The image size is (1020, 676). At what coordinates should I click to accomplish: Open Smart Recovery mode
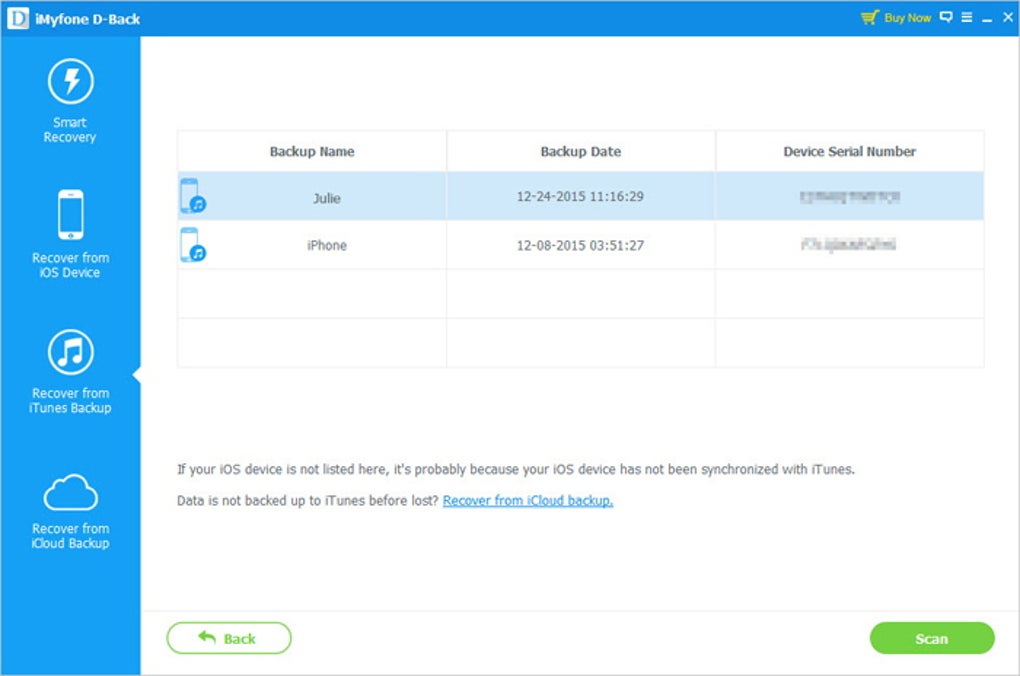[x=70, y=101]
